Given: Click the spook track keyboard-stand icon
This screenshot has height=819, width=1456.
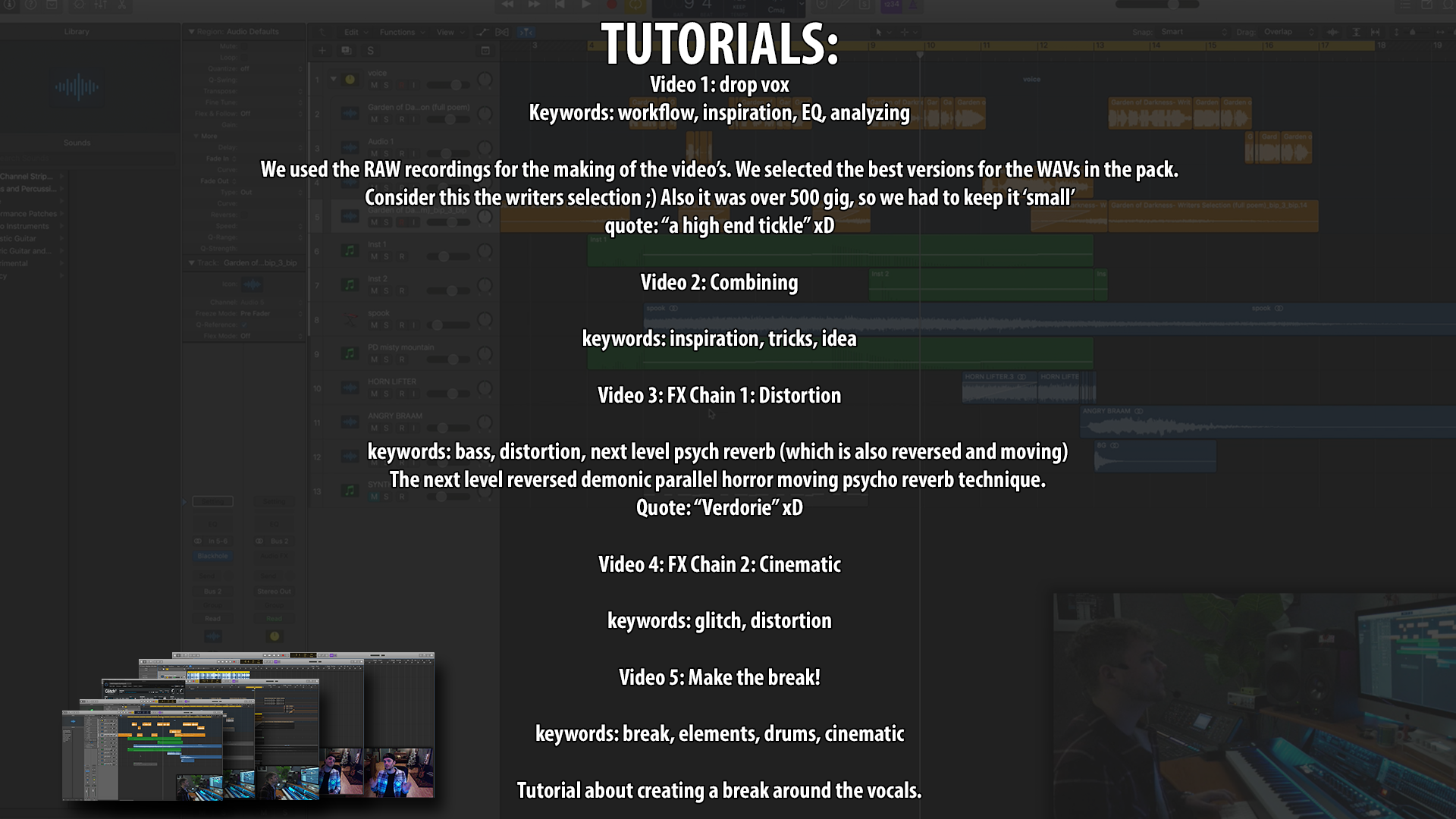Looking at the screenshot, I should tap(350, 319).
